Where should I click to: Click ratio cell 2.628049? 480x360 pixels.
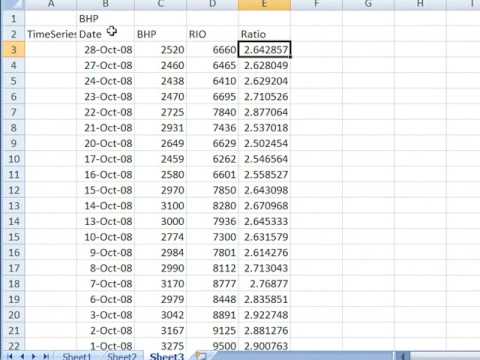coord(264,65)
